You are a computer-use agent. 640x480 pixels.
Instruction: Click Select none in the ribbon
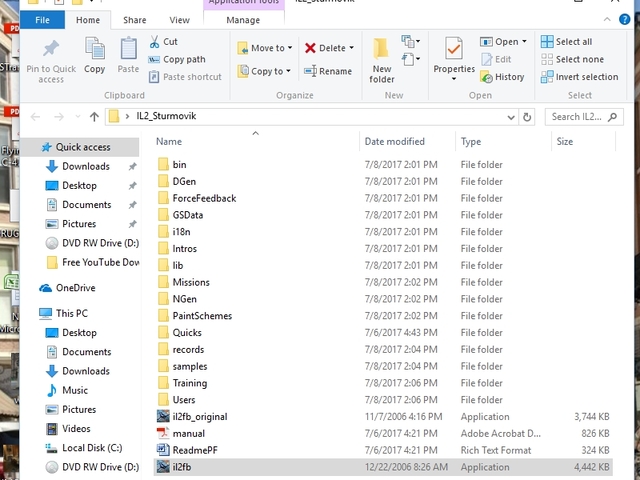572,59
